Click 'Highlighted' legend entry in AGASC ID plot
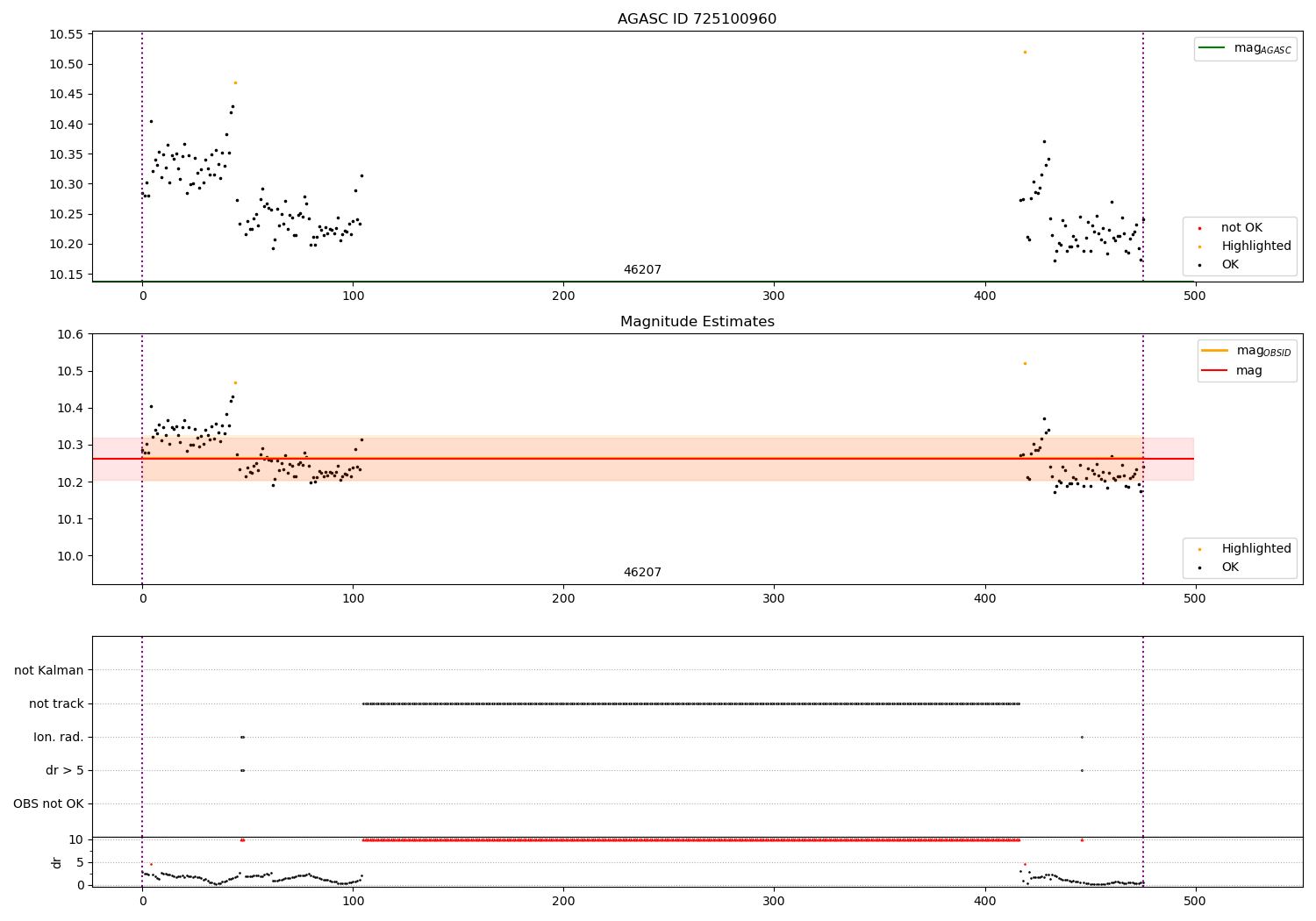Screen dimensions: 1316x921 pyautogui.click(x=1256, y=246)
